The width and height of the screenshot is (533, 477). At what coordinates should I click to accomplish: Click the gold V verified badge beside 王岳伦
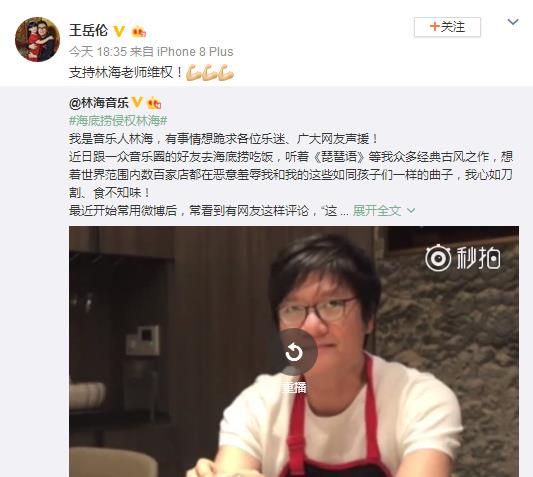[x=119, y=31]
